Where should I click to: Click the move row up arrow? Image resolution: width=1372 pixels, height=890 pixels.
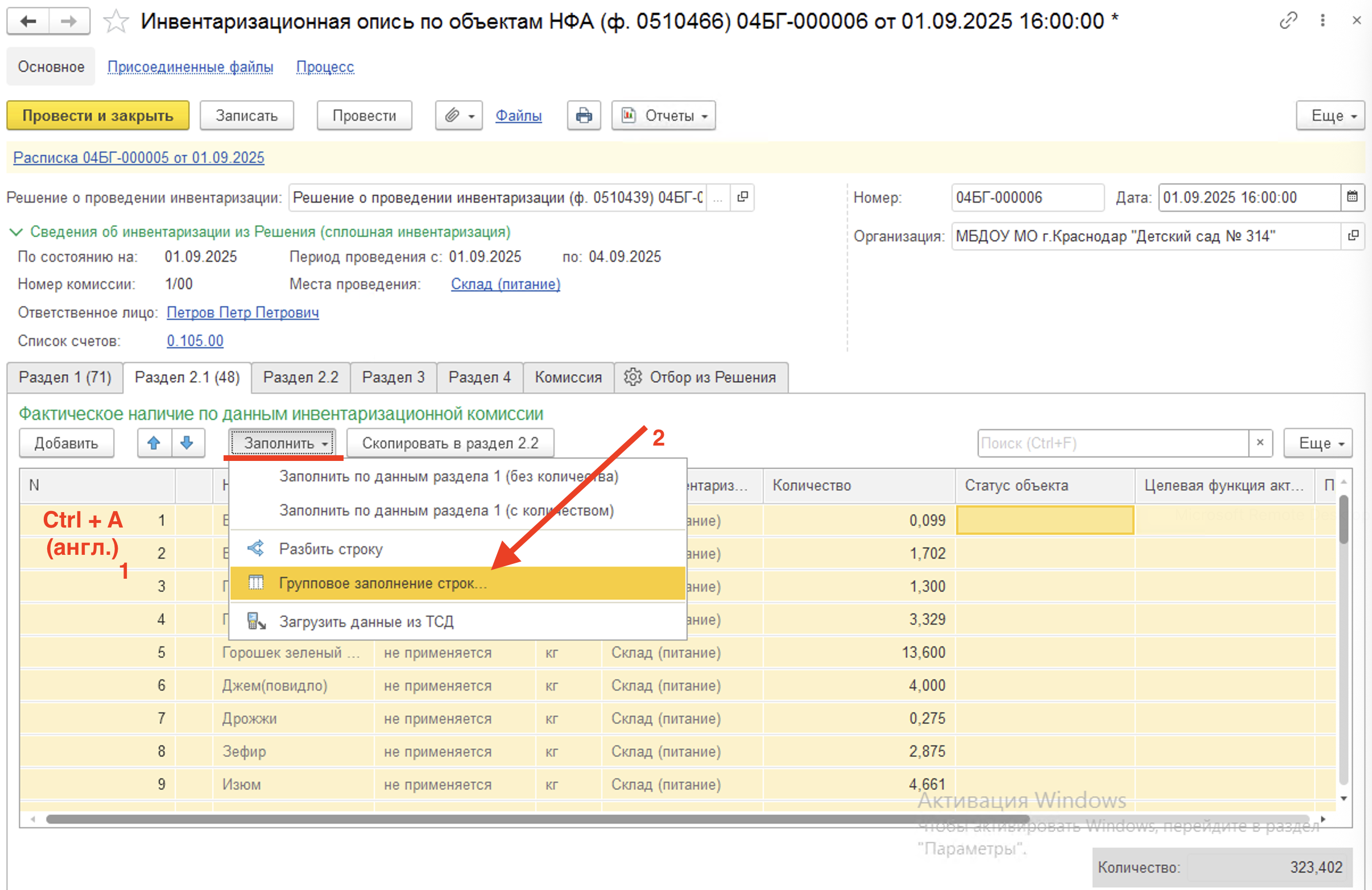[x=154, y=443]
